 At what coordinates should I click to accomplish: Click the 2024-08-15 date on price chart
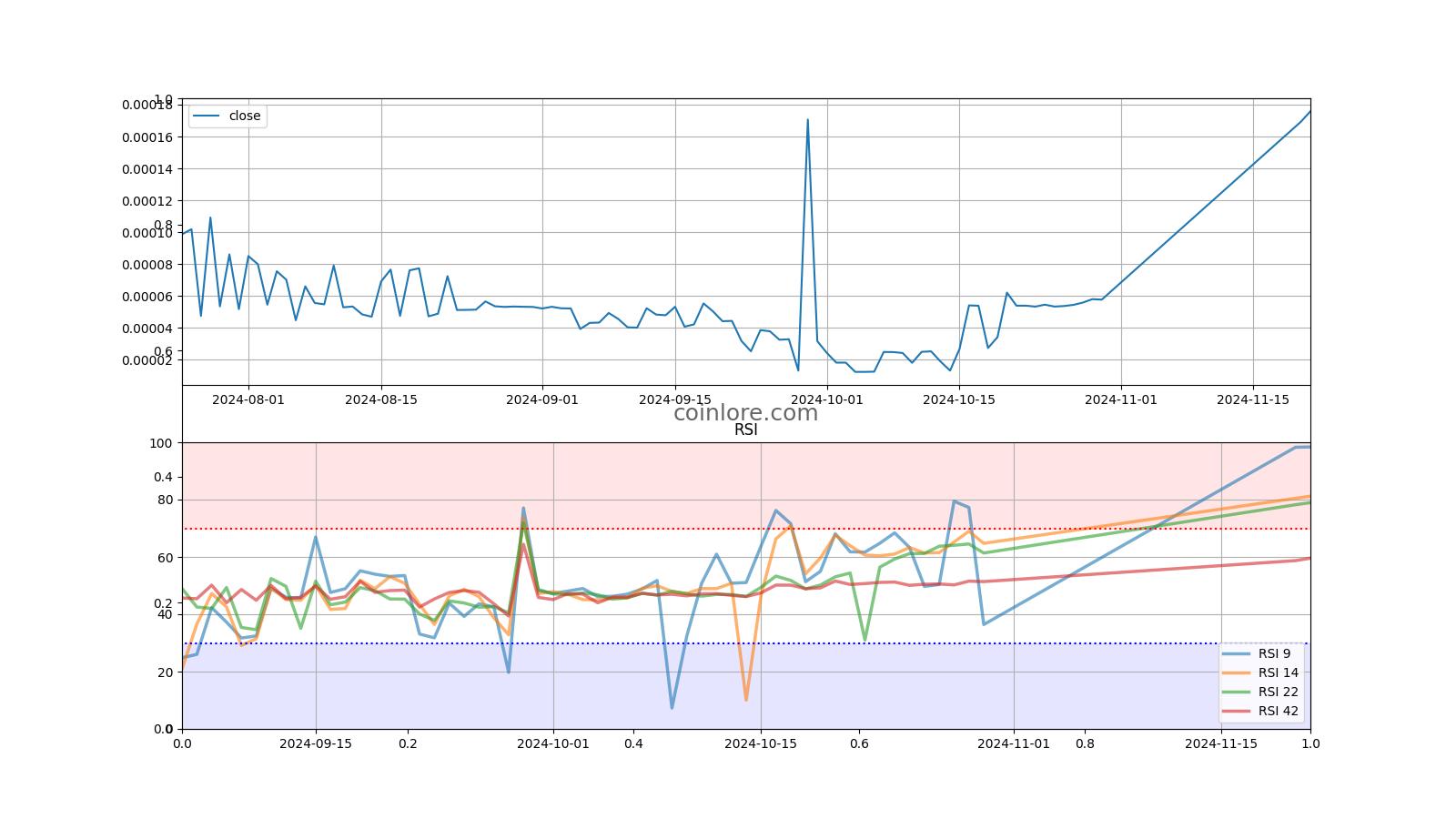pos(381,399)
